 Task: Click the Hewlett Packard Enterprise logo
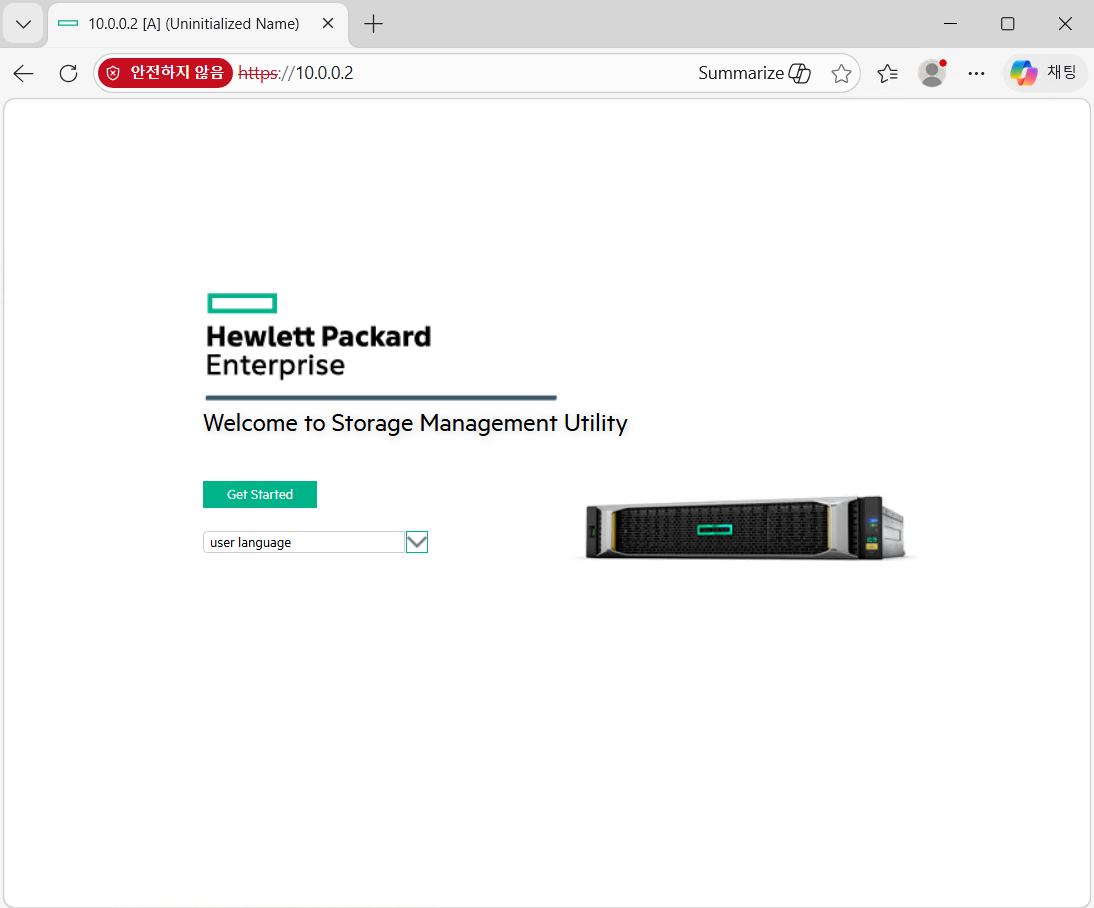click(x=318, y=336)
